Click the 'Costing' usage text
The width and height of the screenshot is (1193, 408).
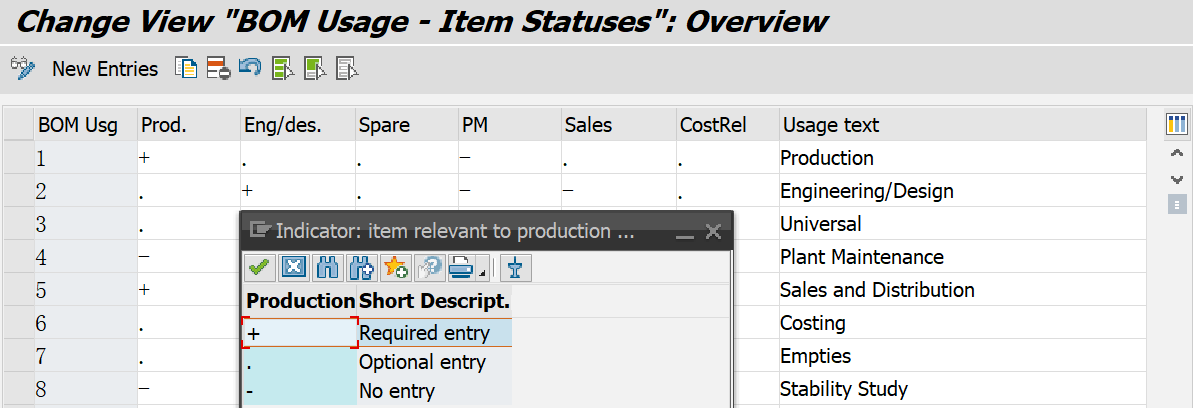point(813,323)
